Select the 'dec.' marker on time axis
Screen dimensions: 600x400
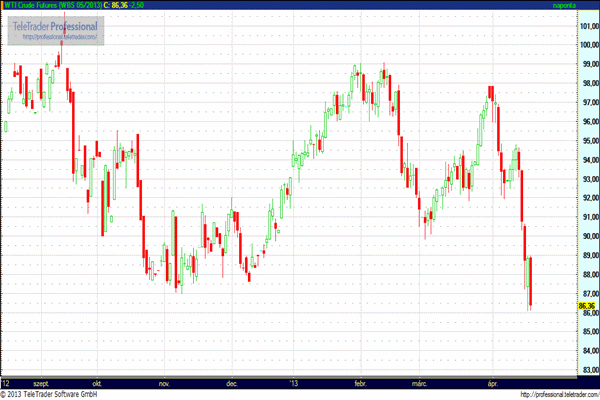point(232,383)
